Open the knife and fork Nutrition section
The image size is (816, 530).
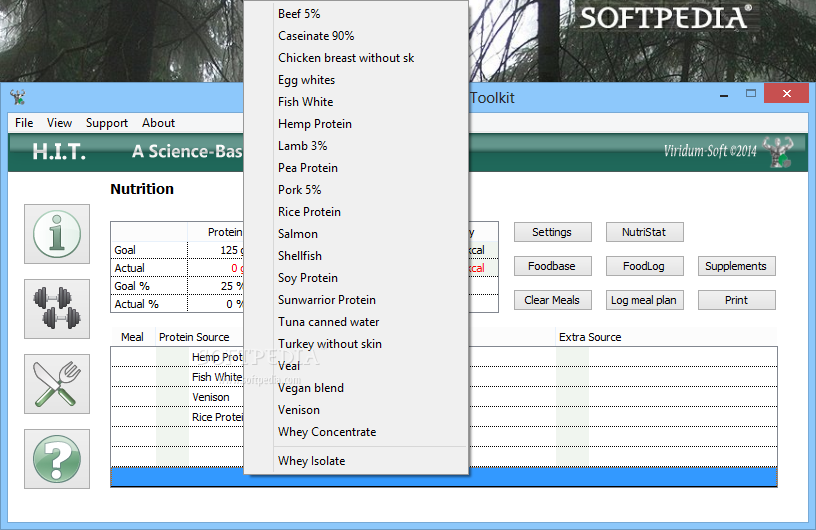click(x=57, y=384)
